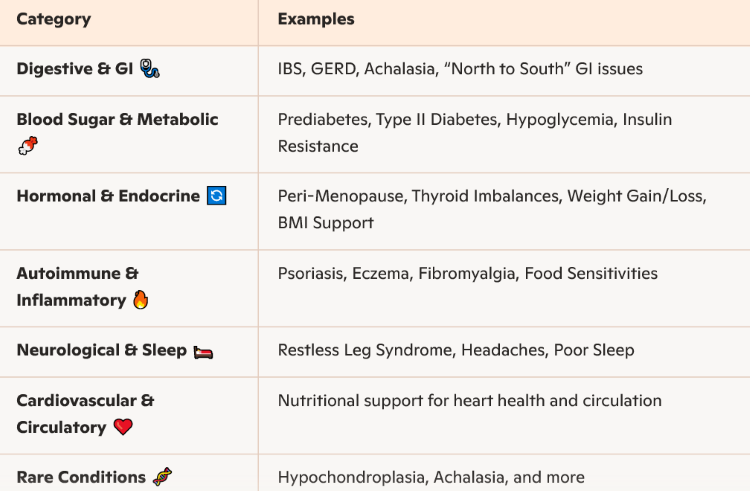Select the Hormonal & Endocrine label
This screenshot has width=750, height=491.
pos(108,196)
